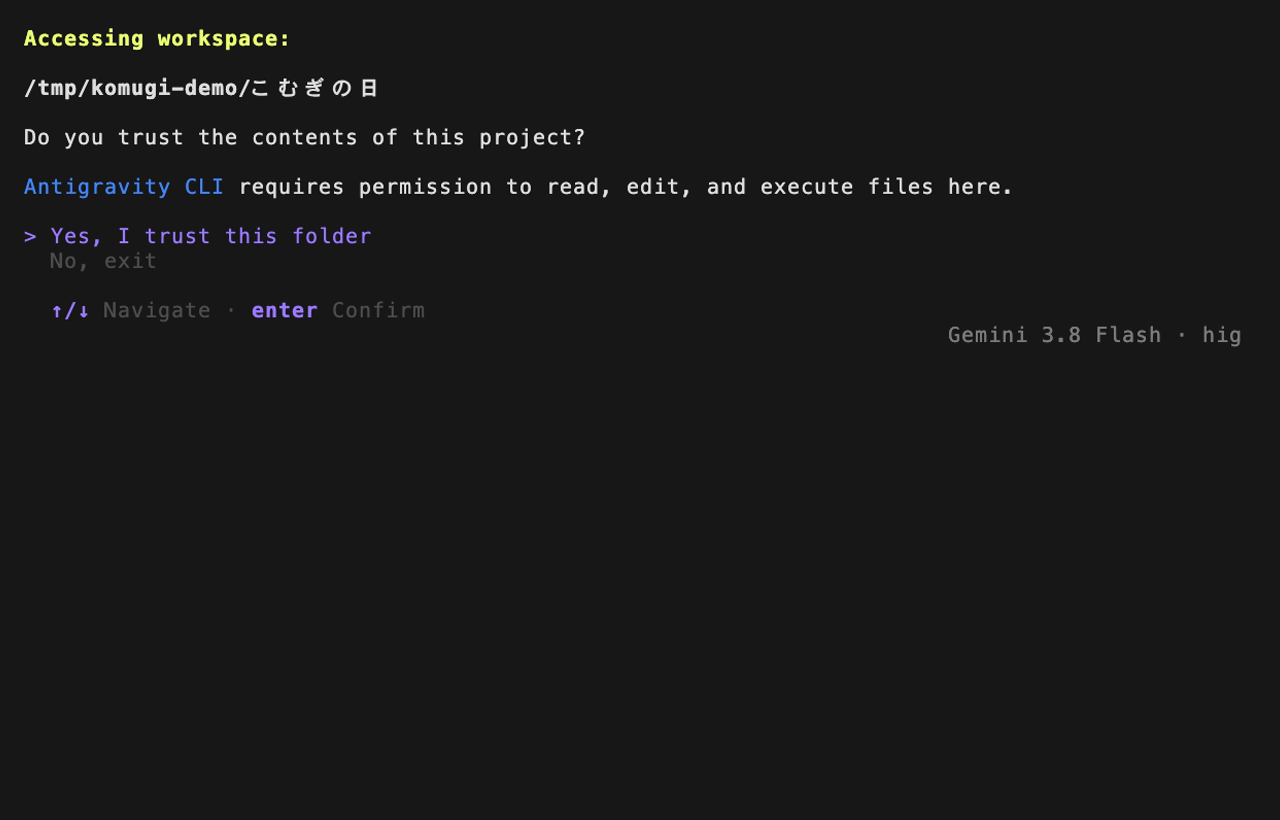Click the words "execute files here."
This screenshot has width=1280, height=820.
pyautogui.click(x=887, y=187)
